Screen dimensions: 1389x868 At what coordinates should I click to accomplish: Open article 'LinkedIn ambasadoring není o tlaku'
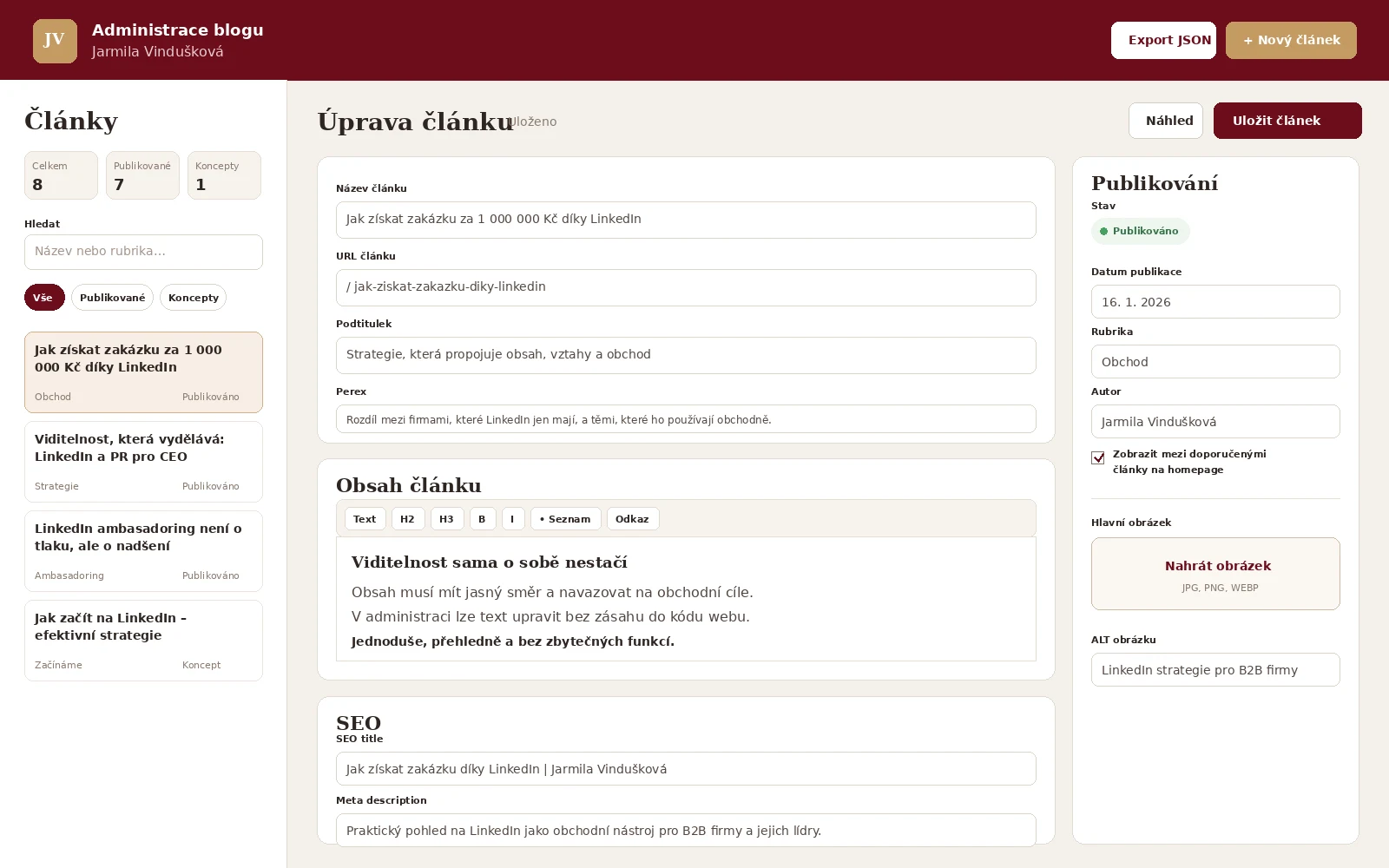(143, 551)
